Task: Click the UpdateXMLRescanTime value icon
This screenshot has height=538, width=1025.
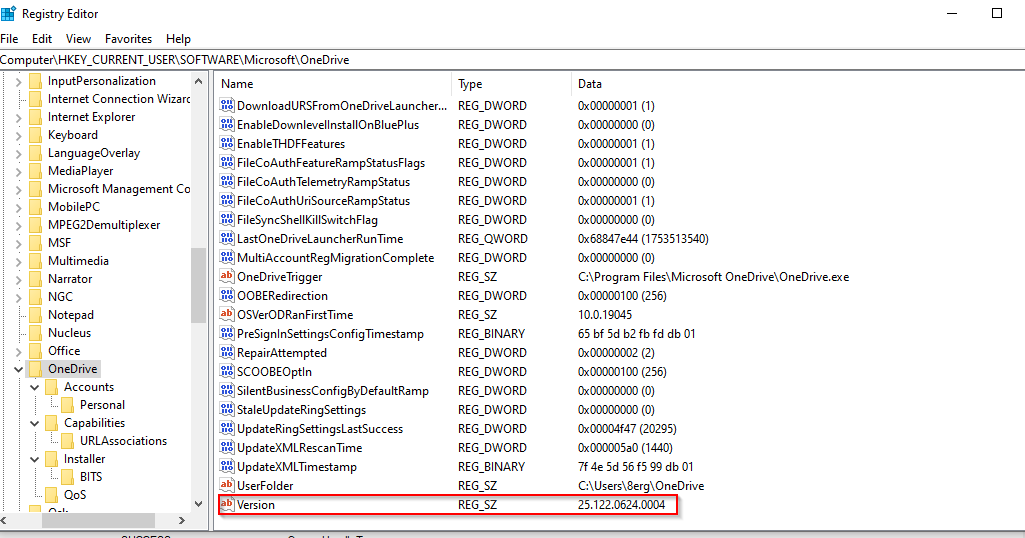Action: pos(227,446)
